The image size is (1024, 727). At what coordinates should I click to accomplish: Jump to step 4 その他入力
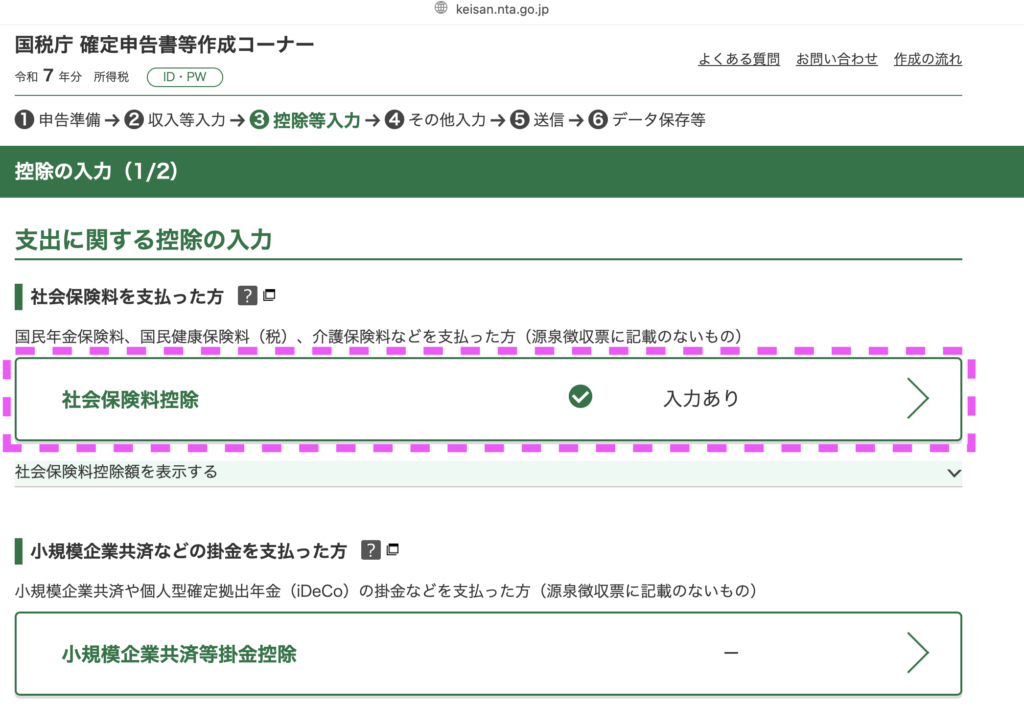coord(435,120)
